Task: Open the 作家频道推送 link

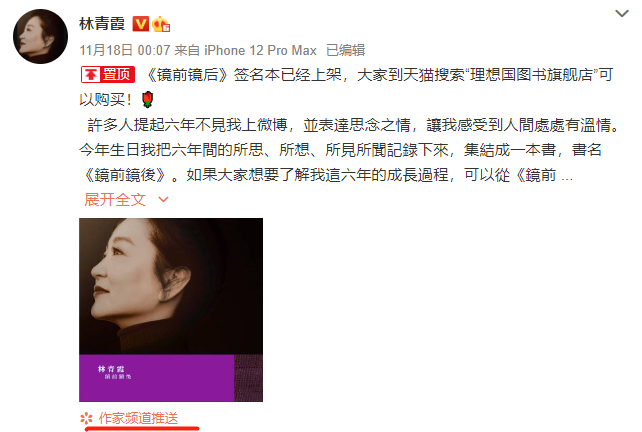Action: point(138,418)
